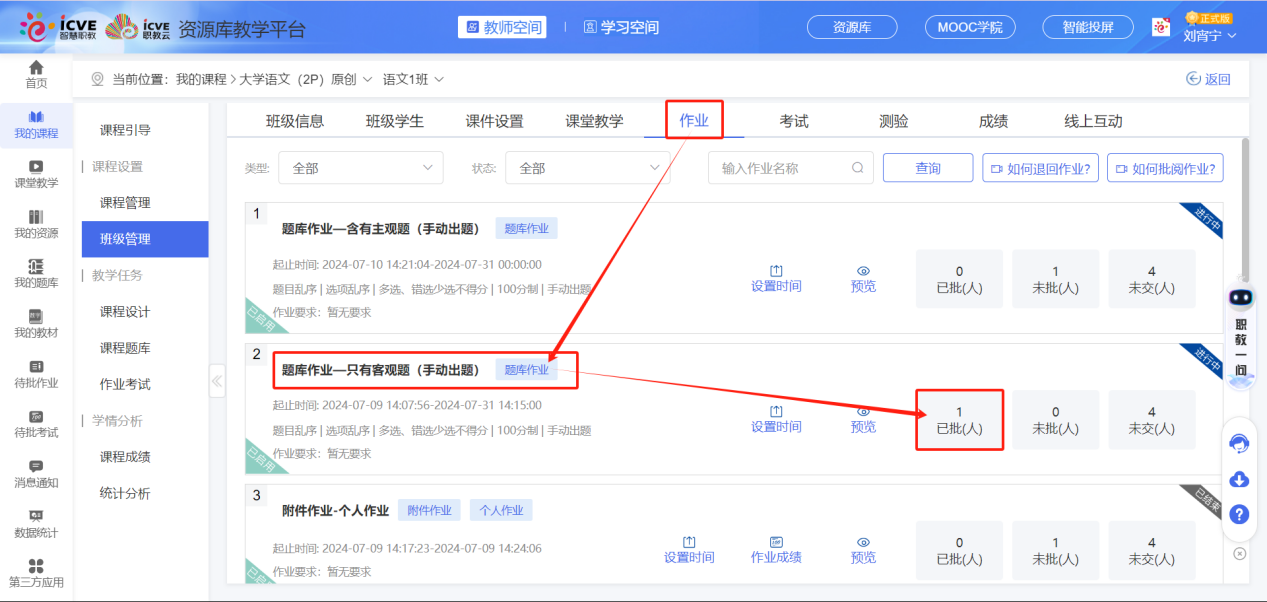Open 消息通知 message icon

coord(36,467)
